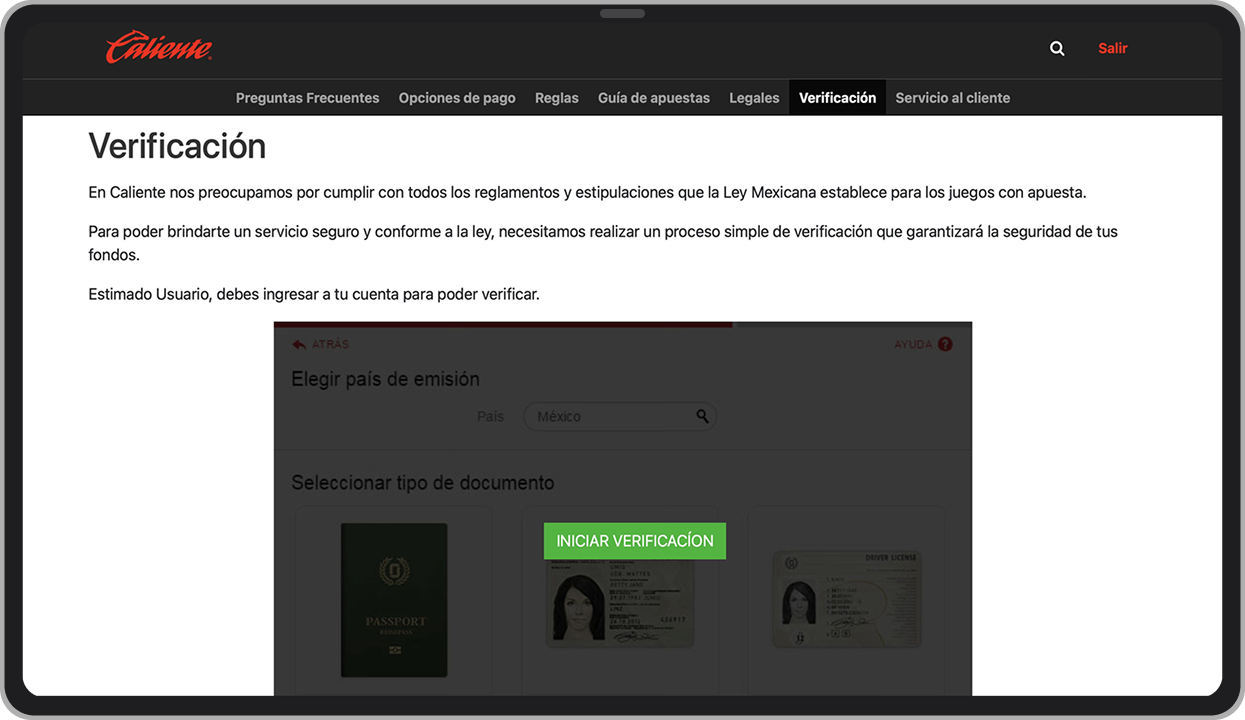1245x720 pixels.
Task: Open the Guía de apuestas page
Action: click(654, 97)
